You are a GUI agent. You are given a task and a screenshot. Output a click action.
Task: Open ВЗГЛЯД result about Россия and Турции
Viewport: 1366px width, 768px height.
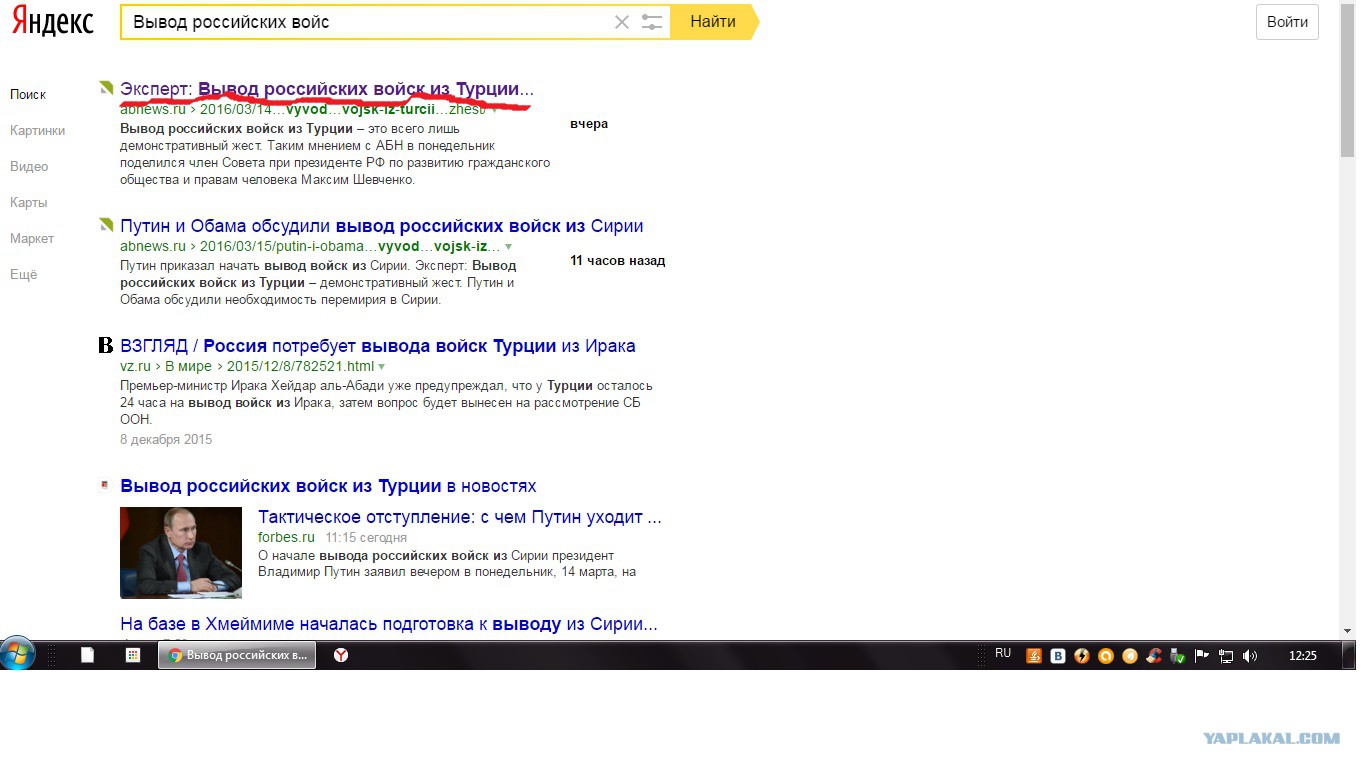[x=378, y=346]
